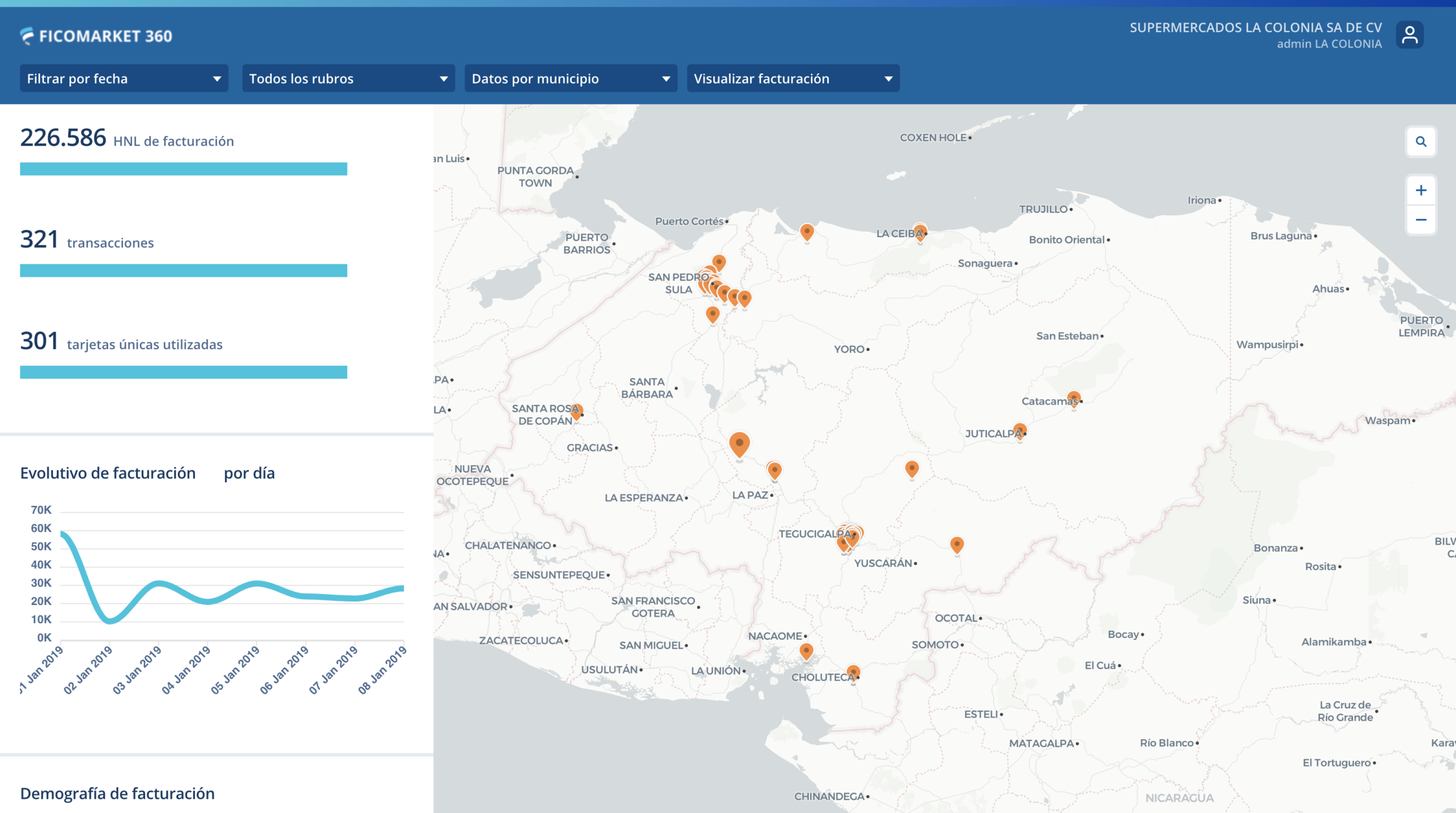
Task: Click the map search magnifier icon
Action: click(1420, 142)
